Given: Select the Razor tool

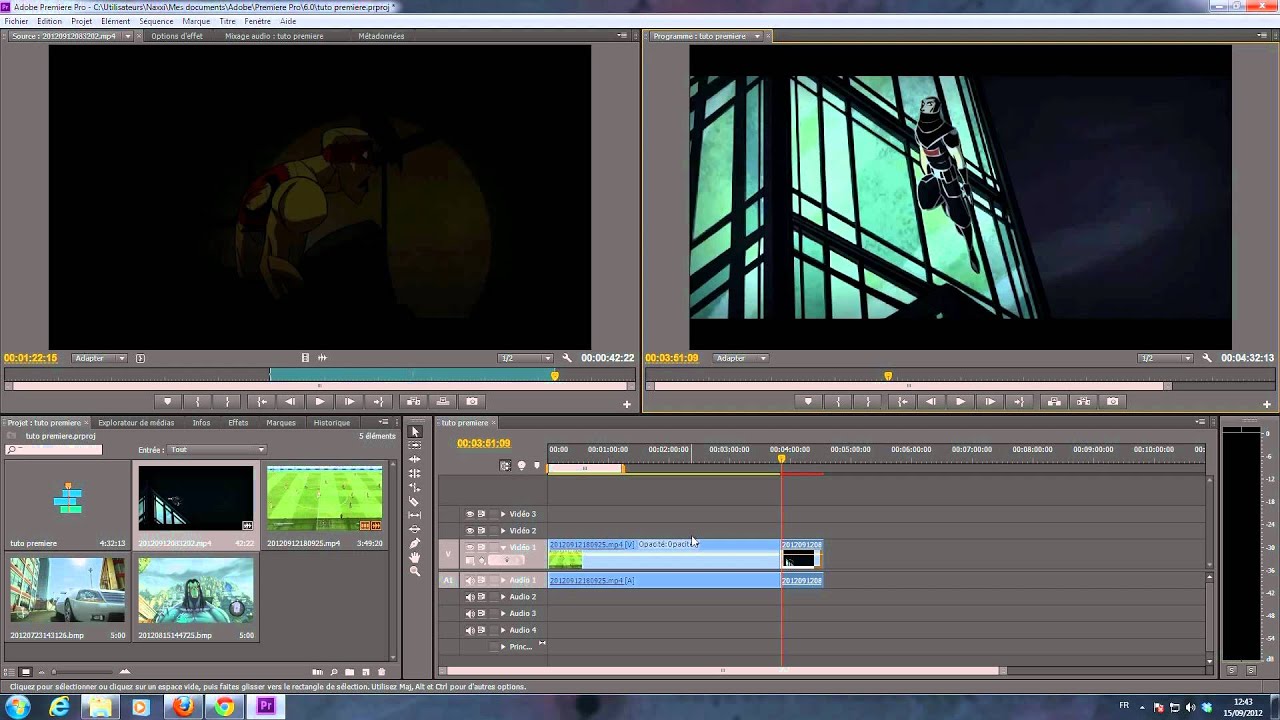Looking at the screenshot, I should (415, 501).
